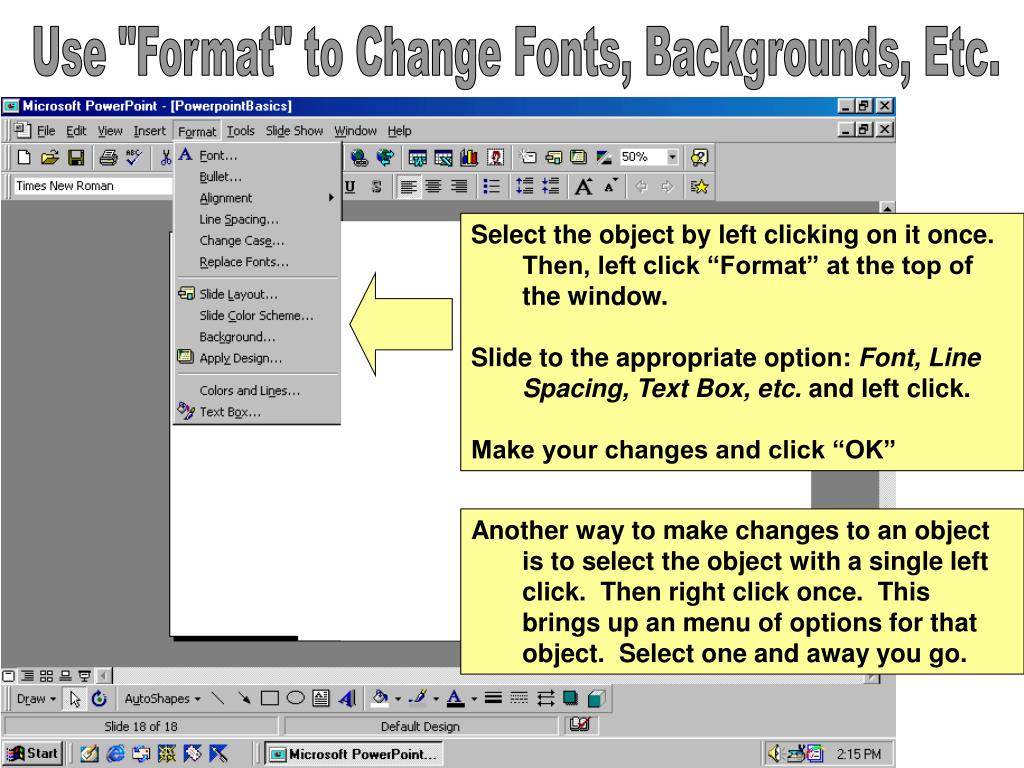The image size is (1024, 768).
Task: Click the New Slide toolbar icon
Action: pyautogui.click(x=528, y=157)
